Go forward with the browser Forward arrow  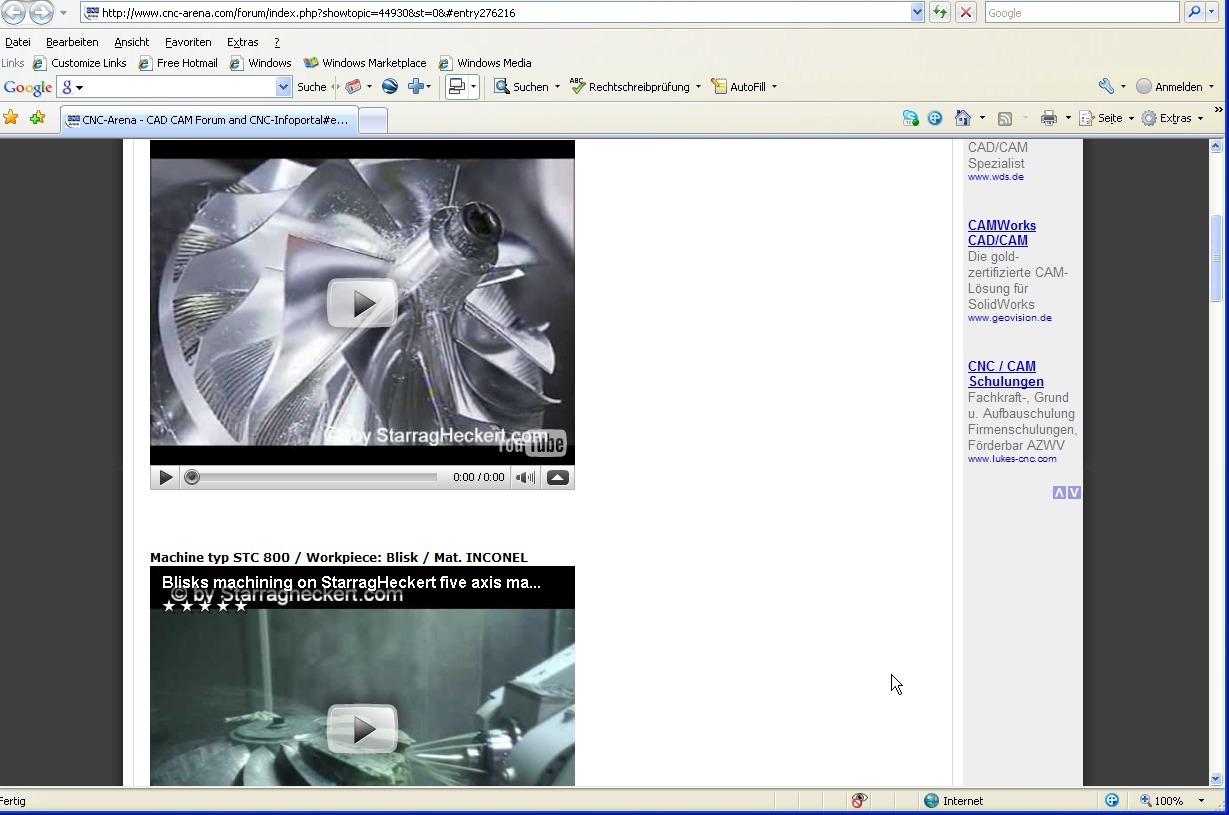(41, 13)
